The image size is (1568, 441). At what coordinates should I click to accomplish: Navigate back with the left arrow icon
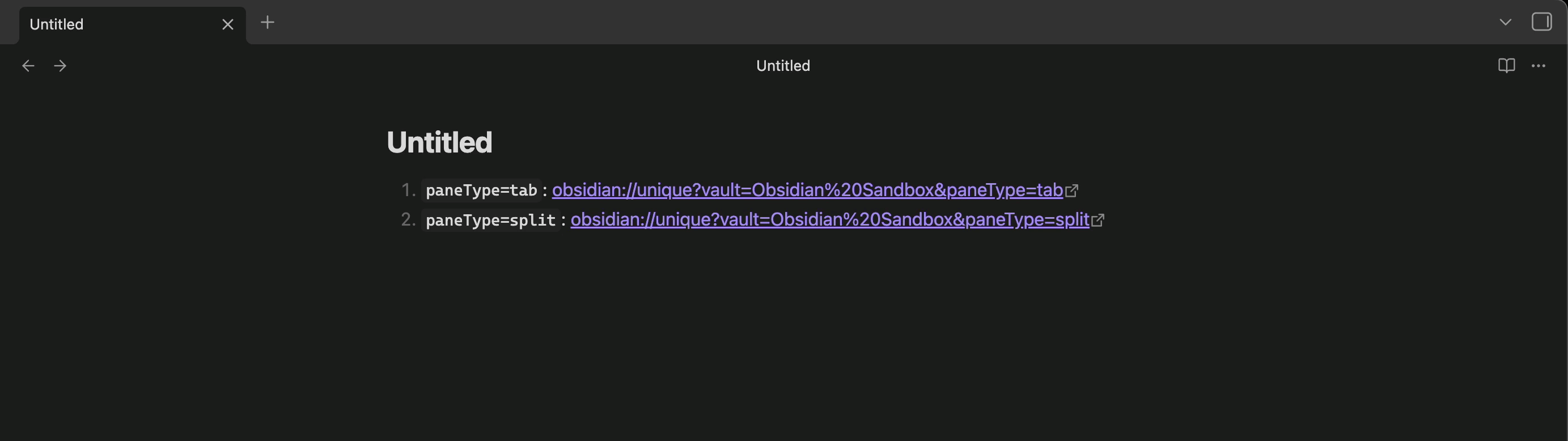(x=28, y=66)
